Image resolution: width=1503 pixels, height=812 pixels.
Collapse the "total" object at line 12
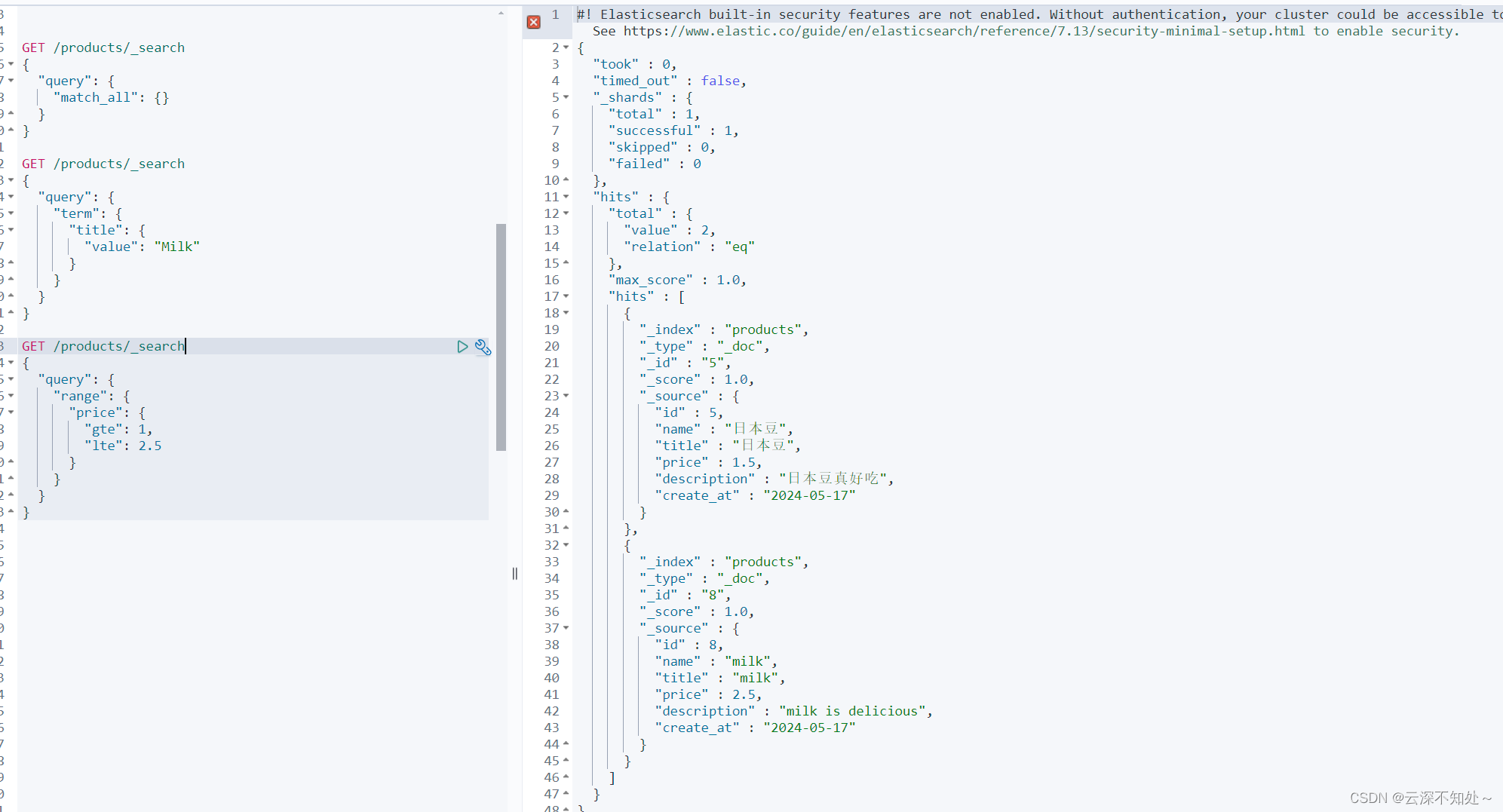tap(566, 213)
